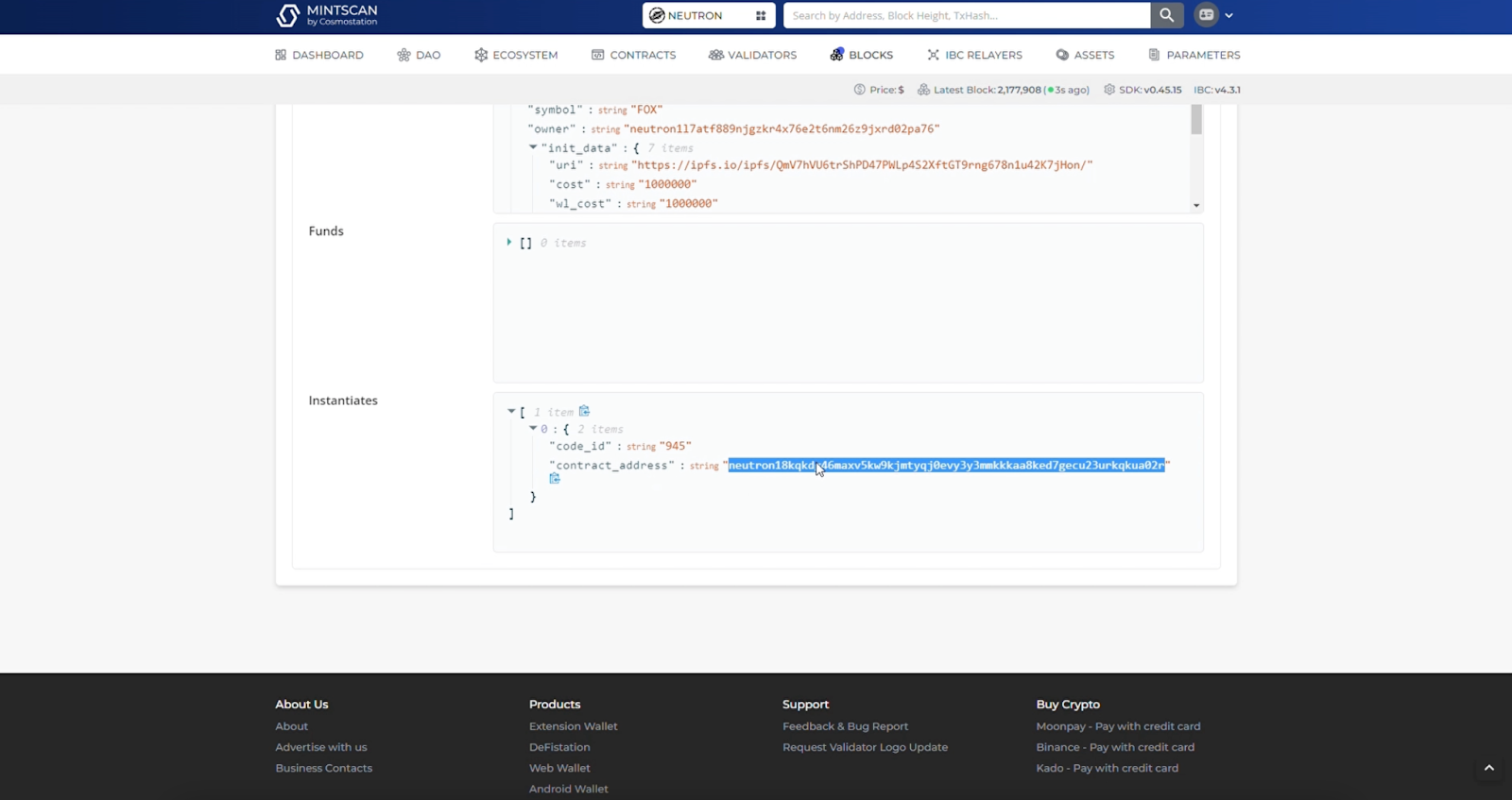Open the network grid icon beside NEUTRON
This screenshot has height=800, width=1512.
coord(761,16)
